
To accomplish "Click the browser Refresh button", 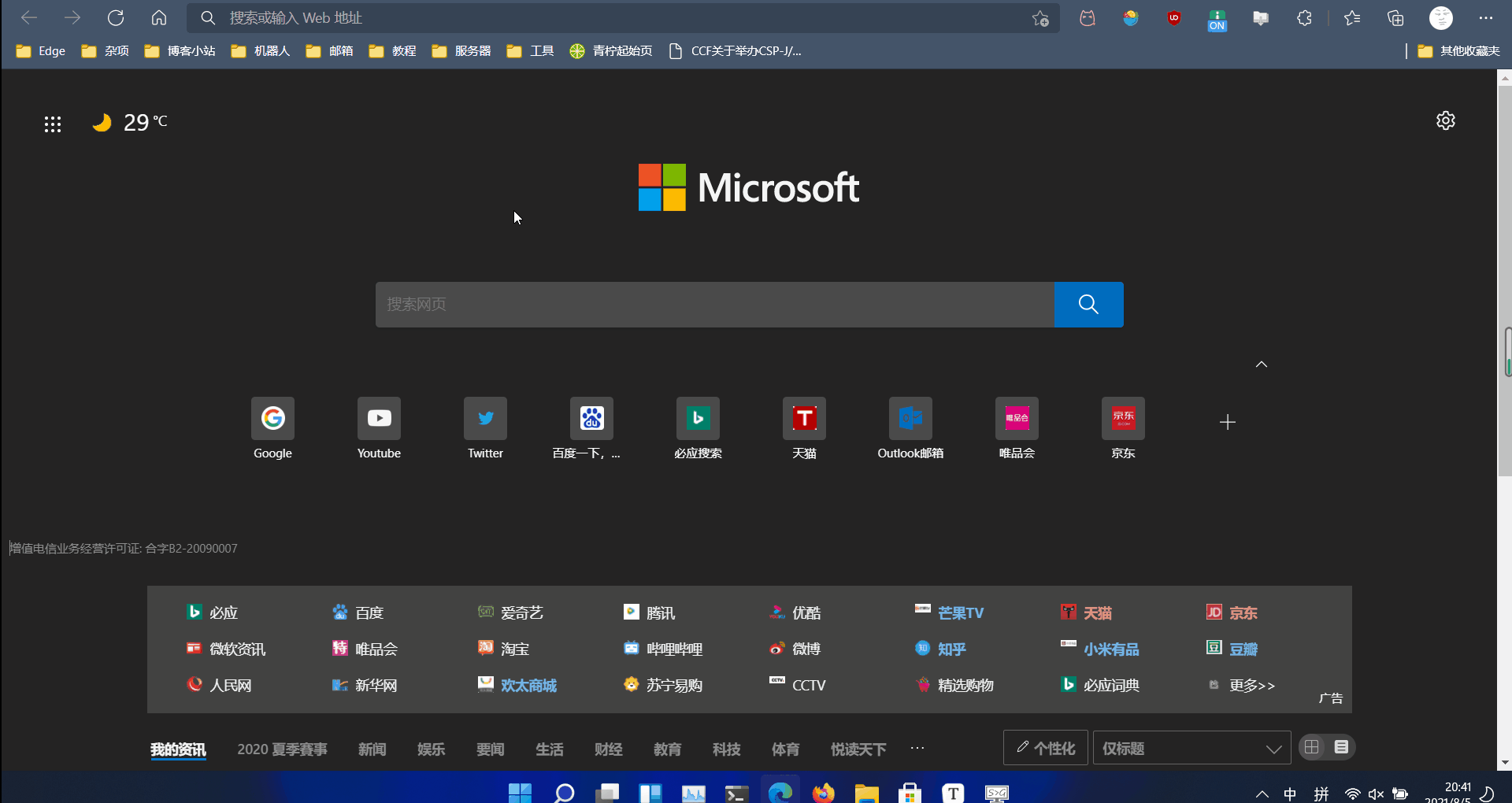I will pyautogui.click(x=116, y=18).
